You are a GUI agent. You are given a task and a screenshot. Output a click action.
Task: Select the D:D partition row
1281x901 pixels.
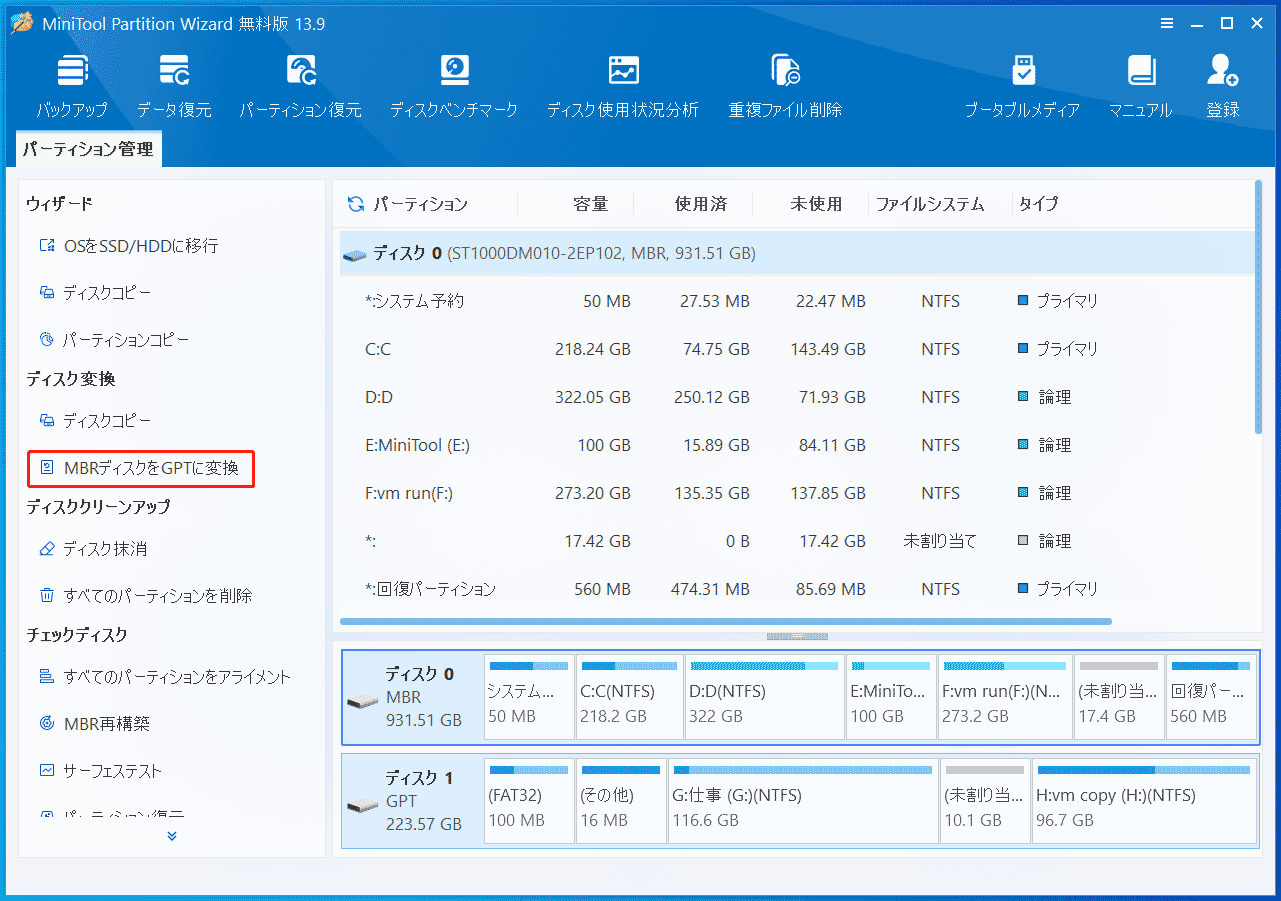click(x=797, y=397)
